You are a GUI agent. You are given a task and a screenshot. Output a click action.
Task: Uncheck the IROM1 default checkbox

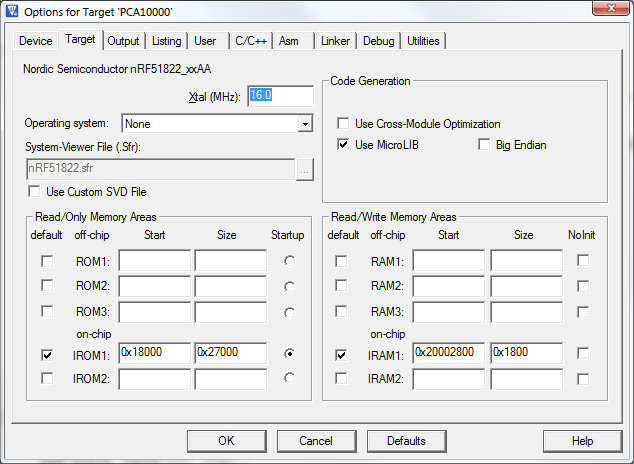point(47,355)
